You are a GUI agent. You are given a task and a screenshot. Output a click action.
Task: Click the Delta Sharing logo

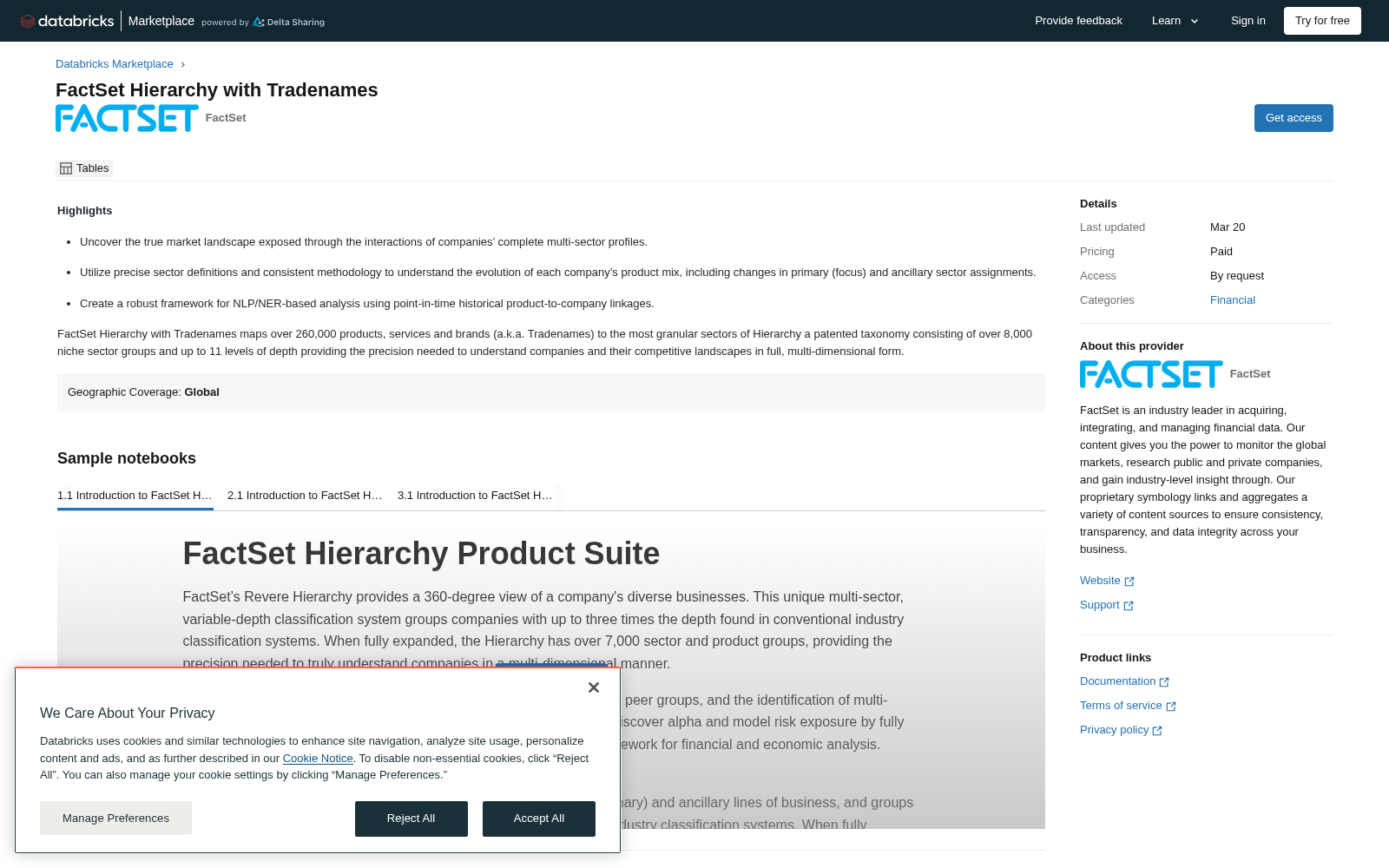click(x=288, y=22)
